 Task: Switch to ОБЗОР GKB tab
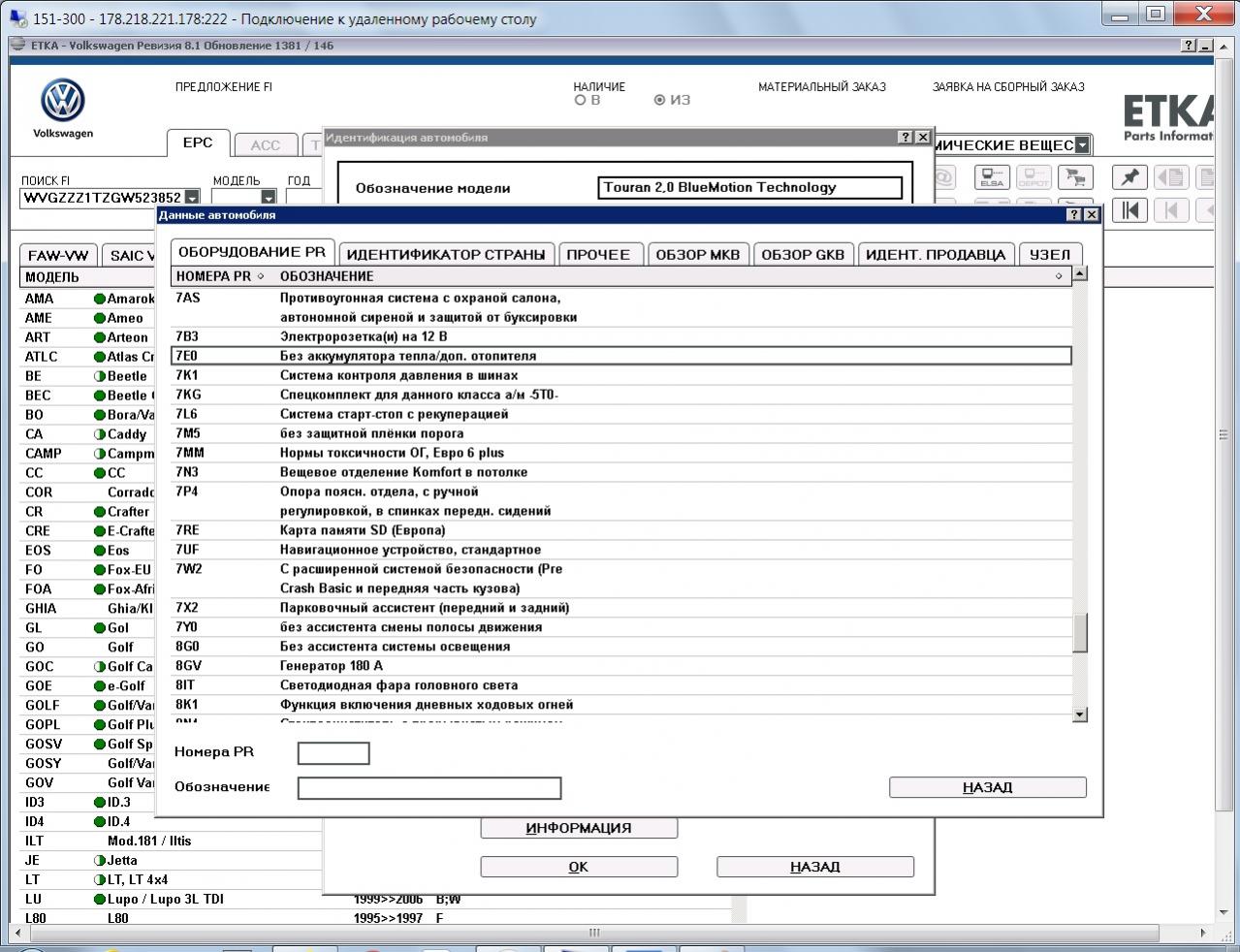tap(803, 254)
